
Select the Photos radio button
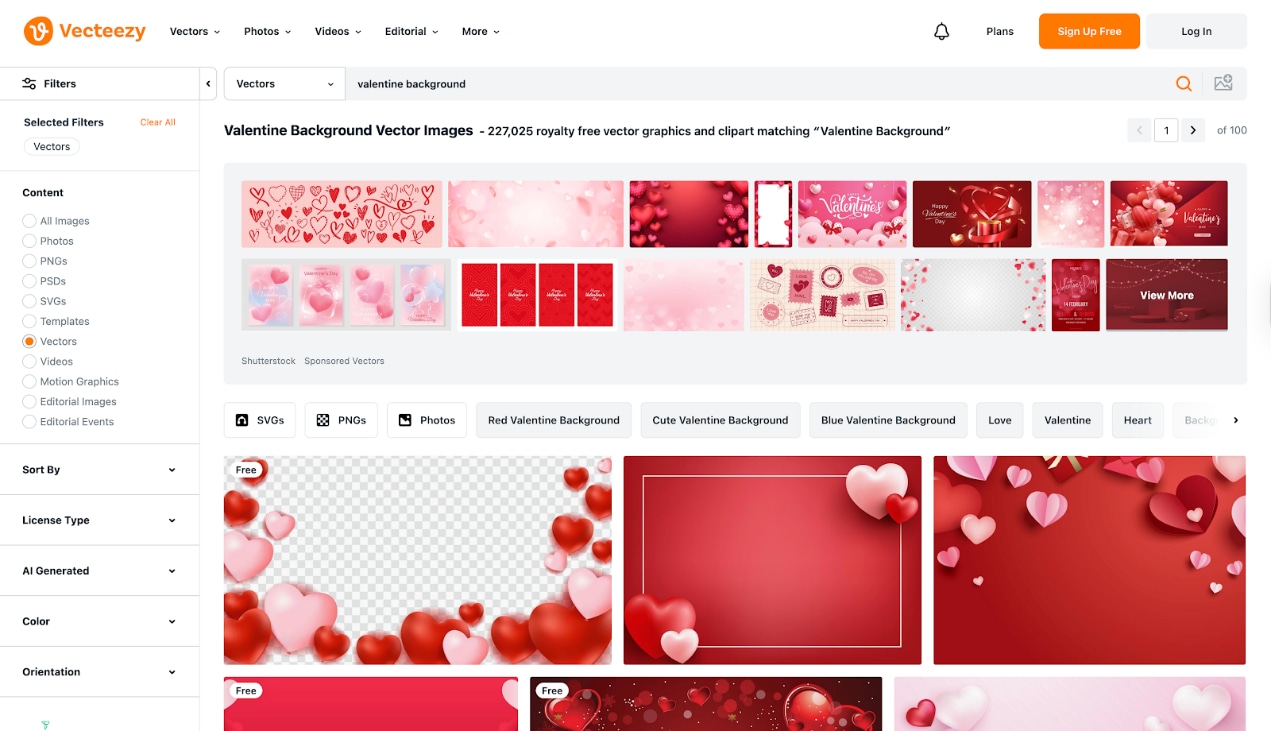pos(29,241)
